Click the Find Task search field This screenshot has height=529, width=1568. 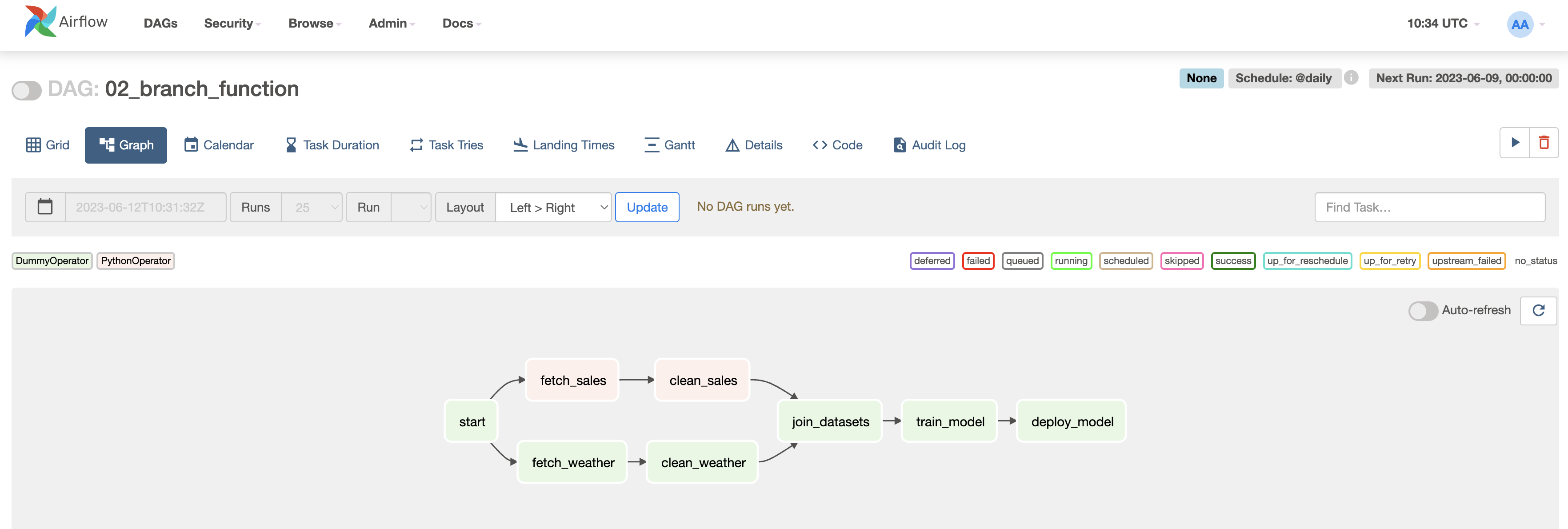click(x=1429, y=208)
